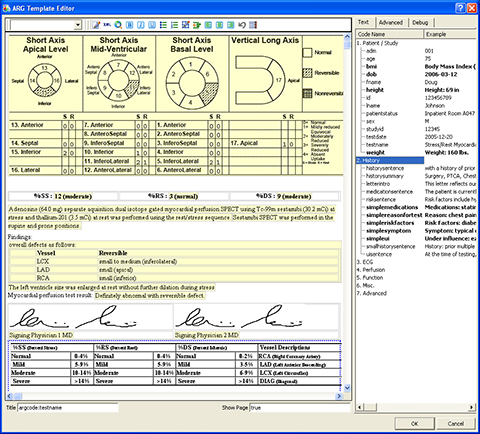Expand the 6. Misc. category
480x434 pixels.
point(365,285)
